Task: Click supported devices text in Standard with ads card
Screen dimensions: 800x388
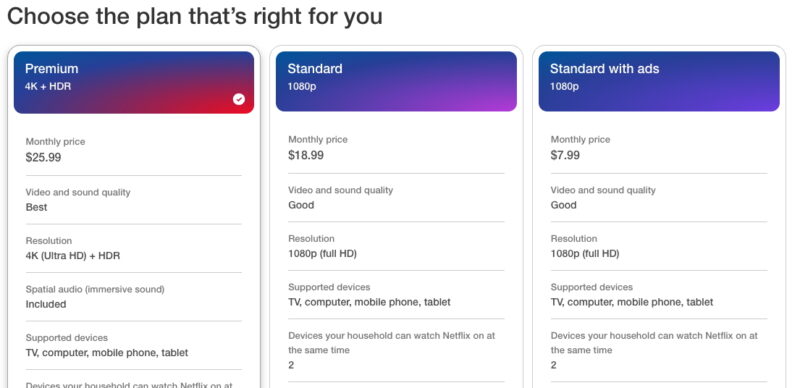Action: tap(632, 302)
